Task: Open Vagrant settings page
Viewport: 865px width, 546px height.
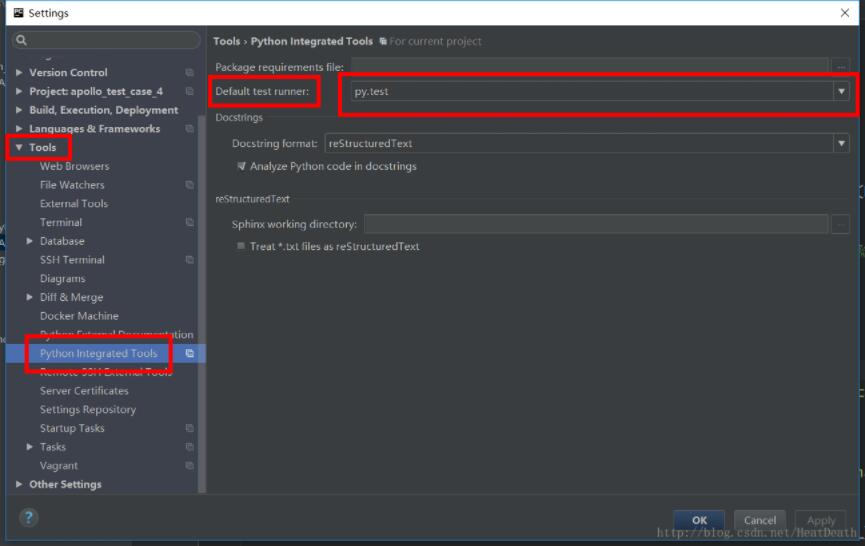Action: 58,465
